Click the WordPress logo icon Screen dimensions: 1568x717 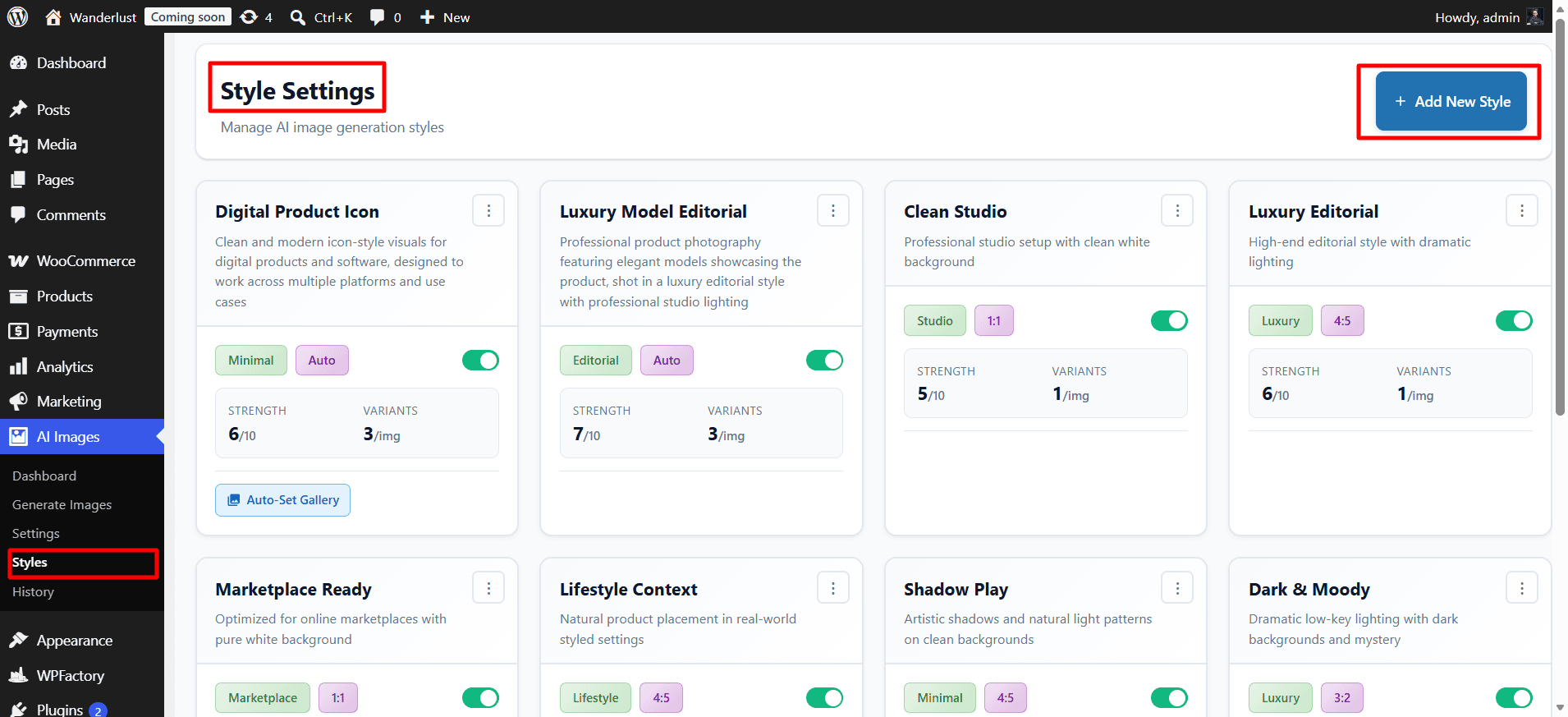[x=17, y=16]
